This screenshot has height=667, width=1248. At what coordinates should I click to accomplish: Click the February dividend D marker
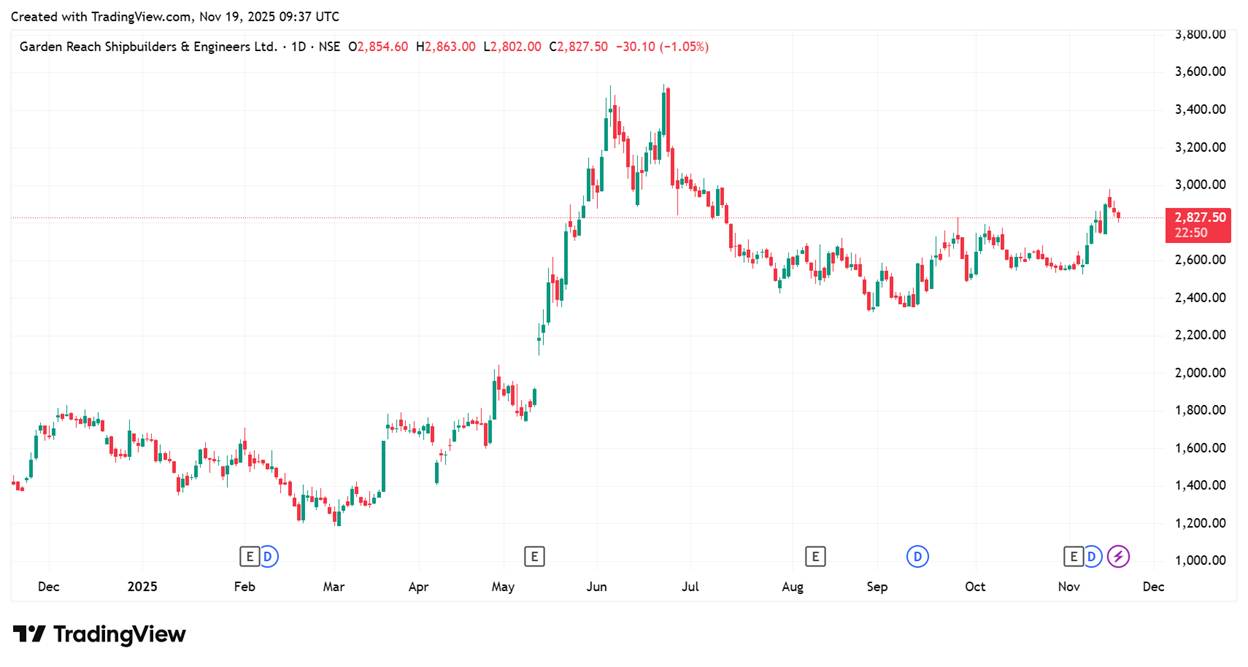tap(268, 556)
